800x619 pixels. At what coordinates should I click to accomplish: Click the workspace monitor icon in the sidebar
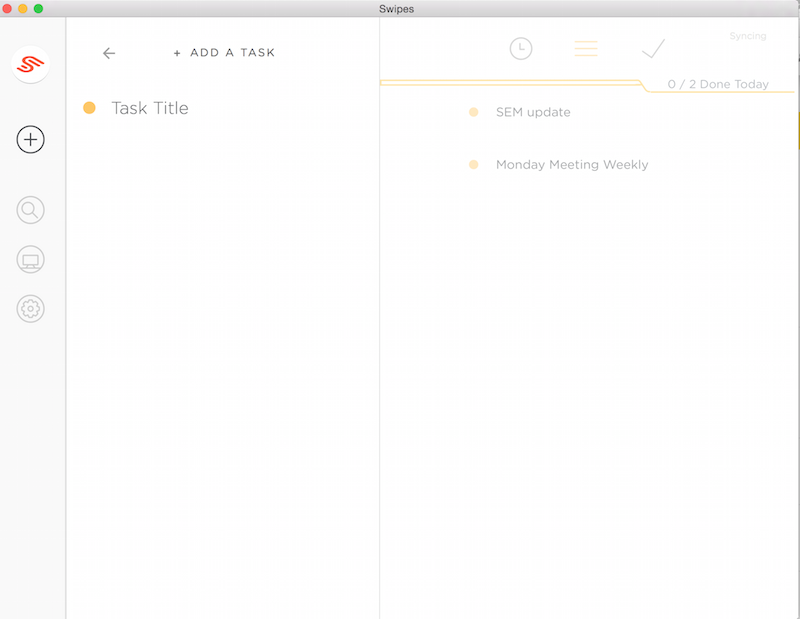pos(31,259)
